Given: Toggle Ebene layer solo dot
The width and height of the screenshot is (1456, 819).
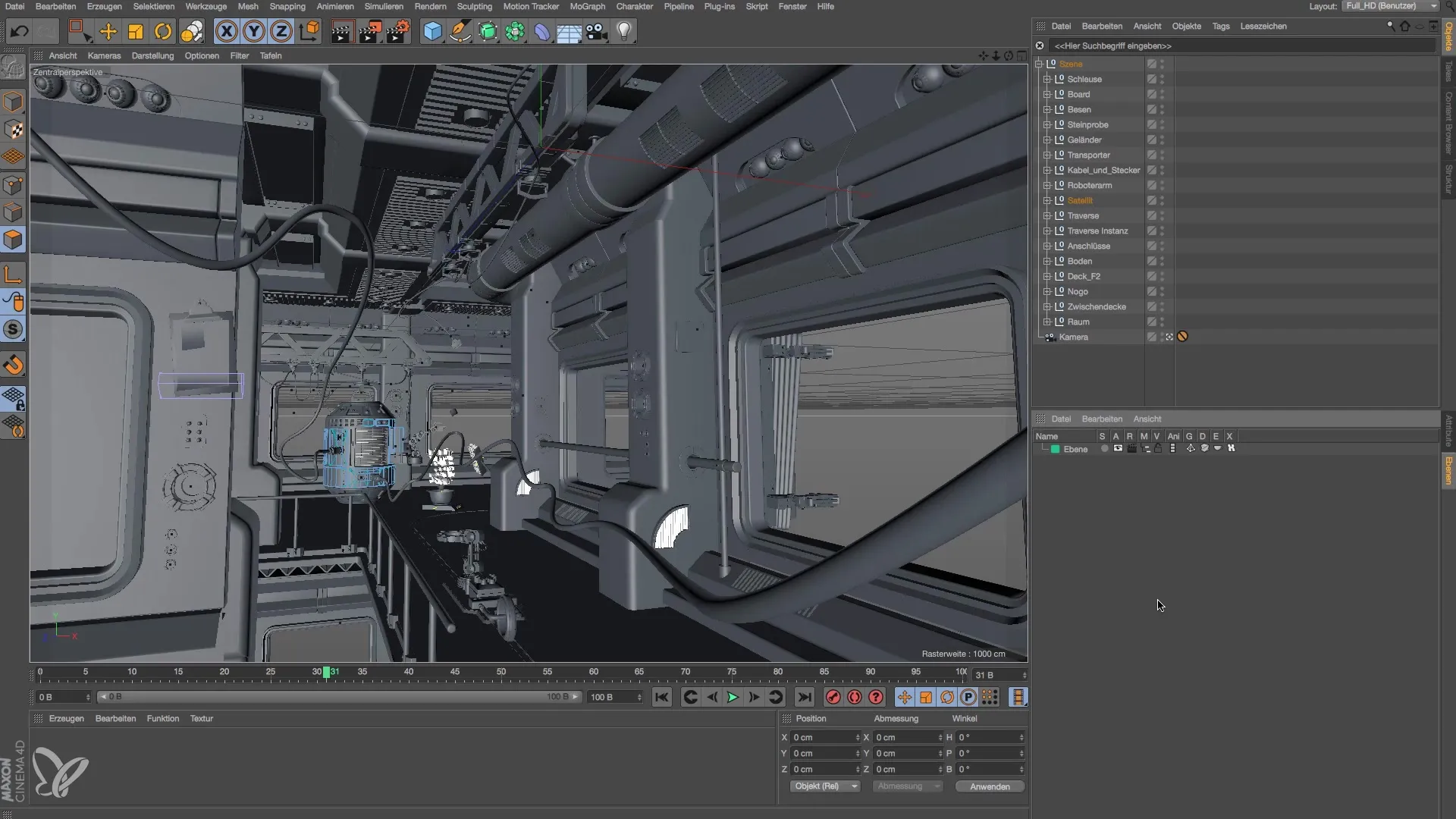Looking at the screenshot, I should point(1104,449).
